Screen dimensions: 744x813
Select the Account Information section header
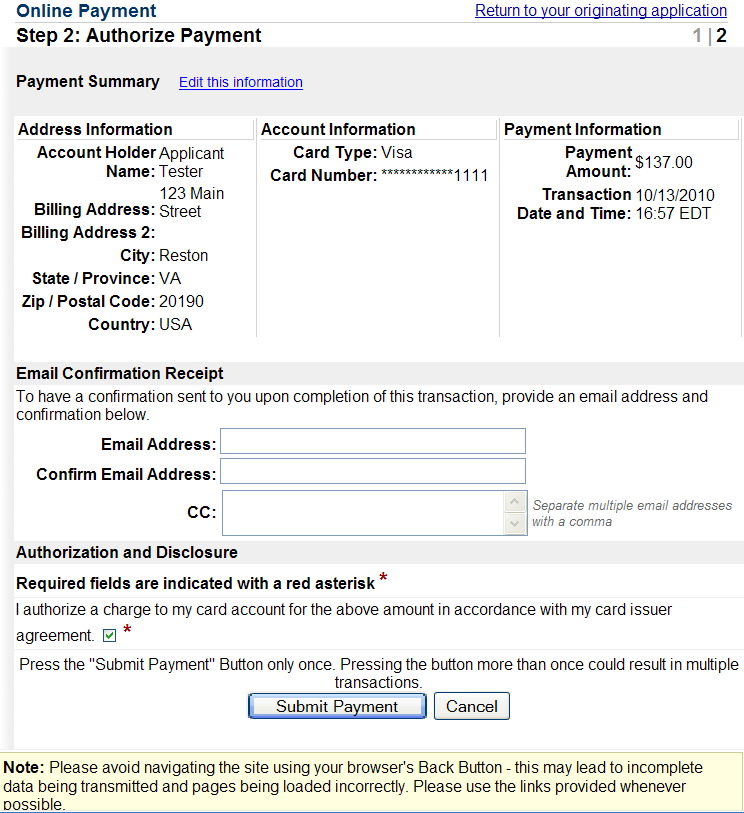click(338, 129)
